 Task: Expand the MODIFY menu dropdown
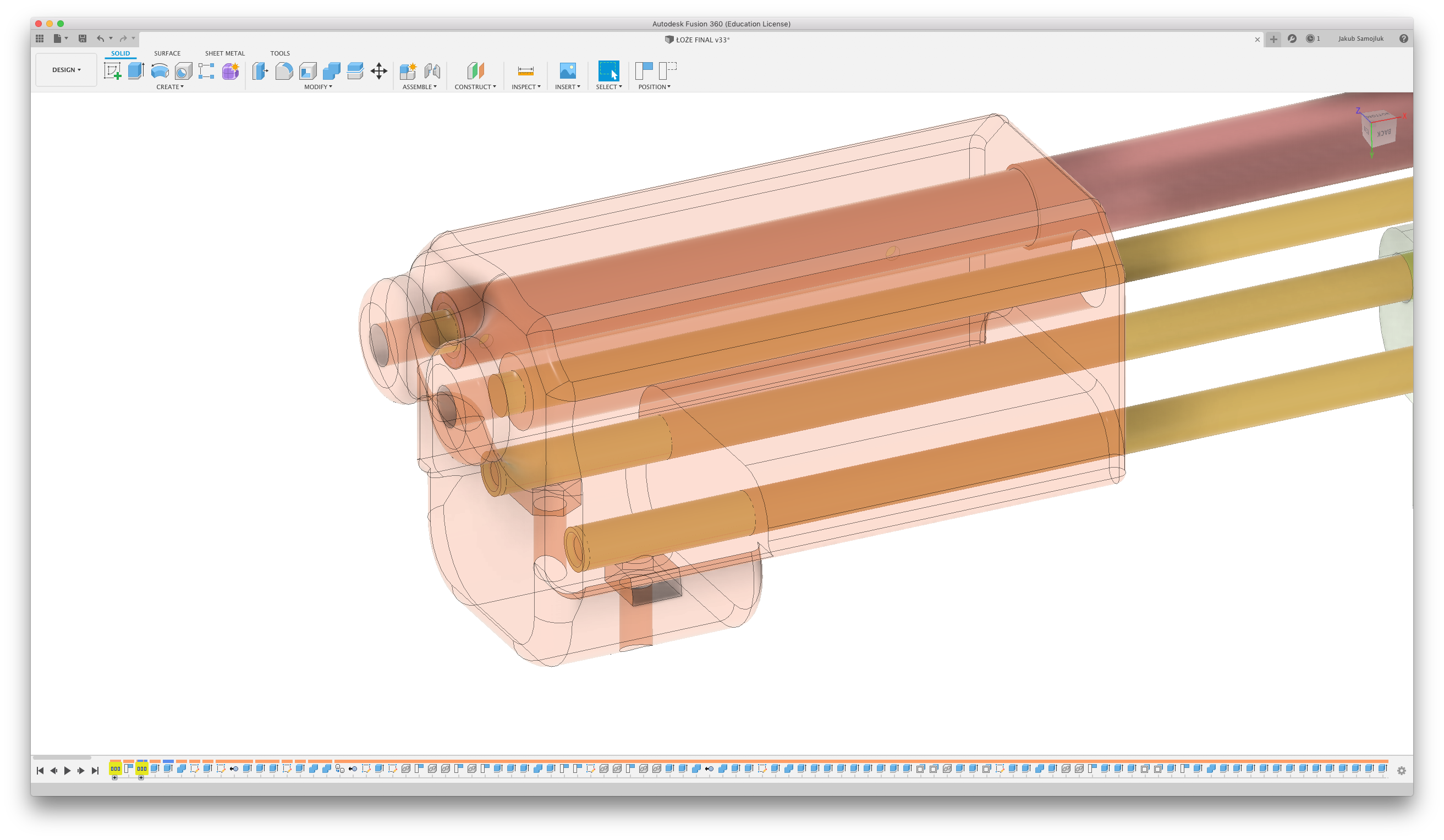318,87
